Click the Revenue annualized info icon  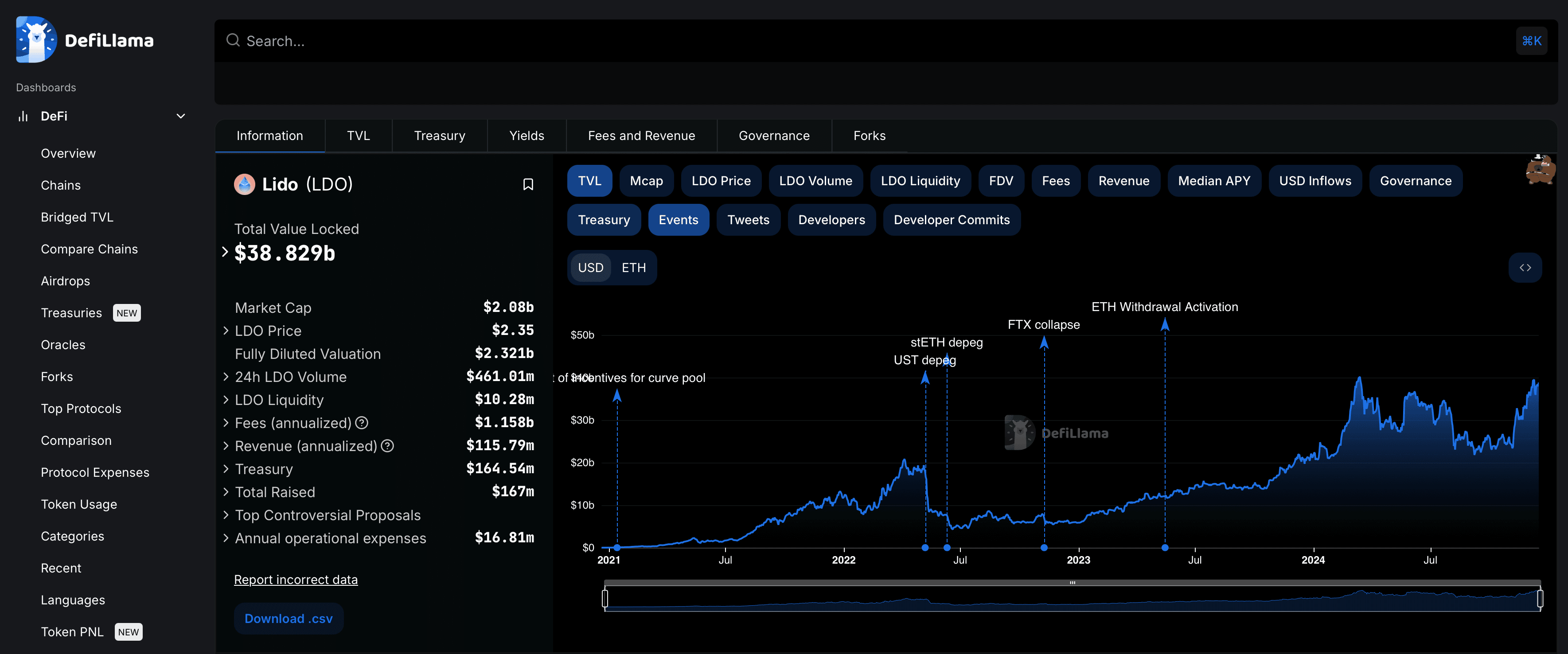387,446
